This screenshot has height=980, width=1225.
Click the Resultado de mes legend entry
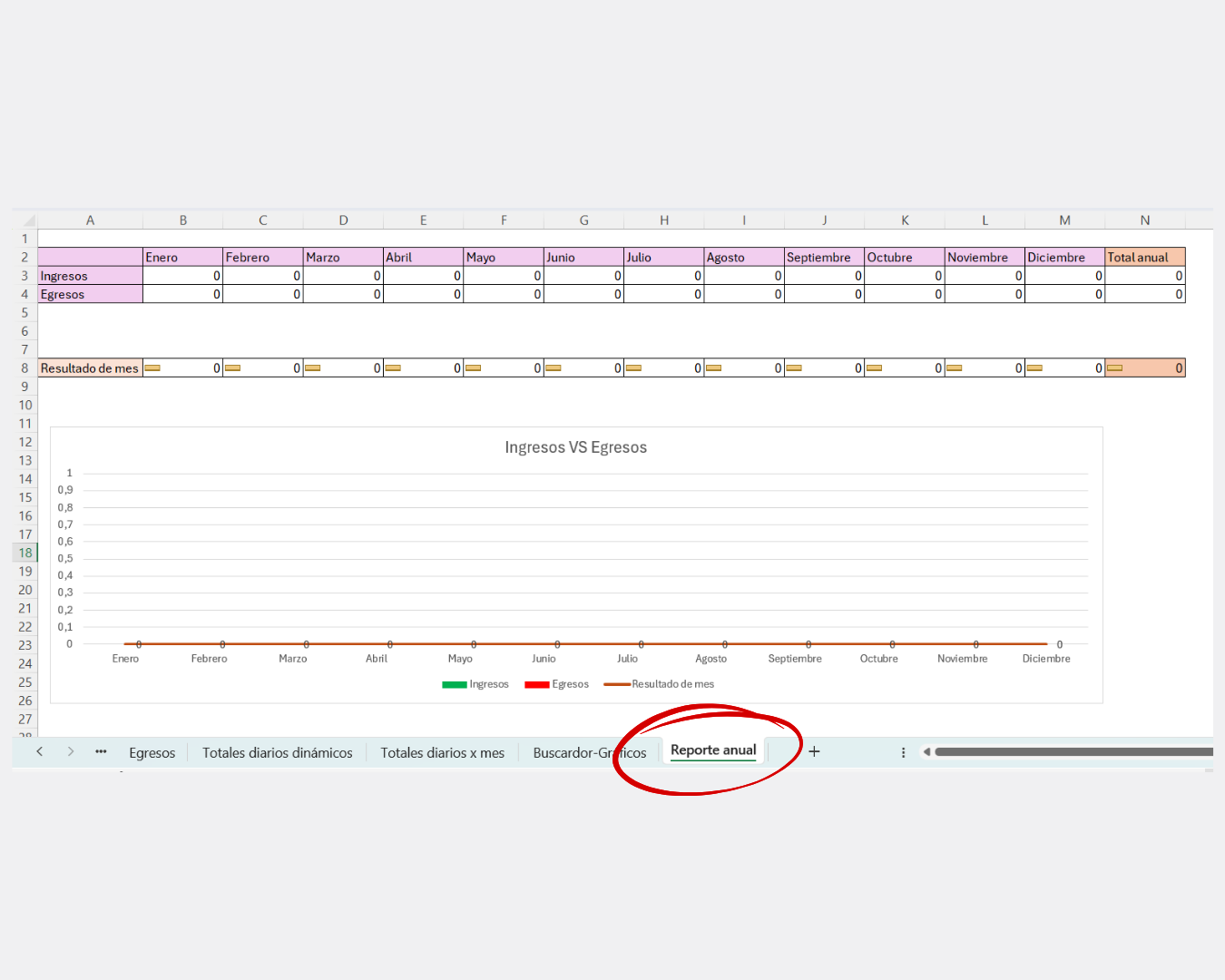coord(671,684)
